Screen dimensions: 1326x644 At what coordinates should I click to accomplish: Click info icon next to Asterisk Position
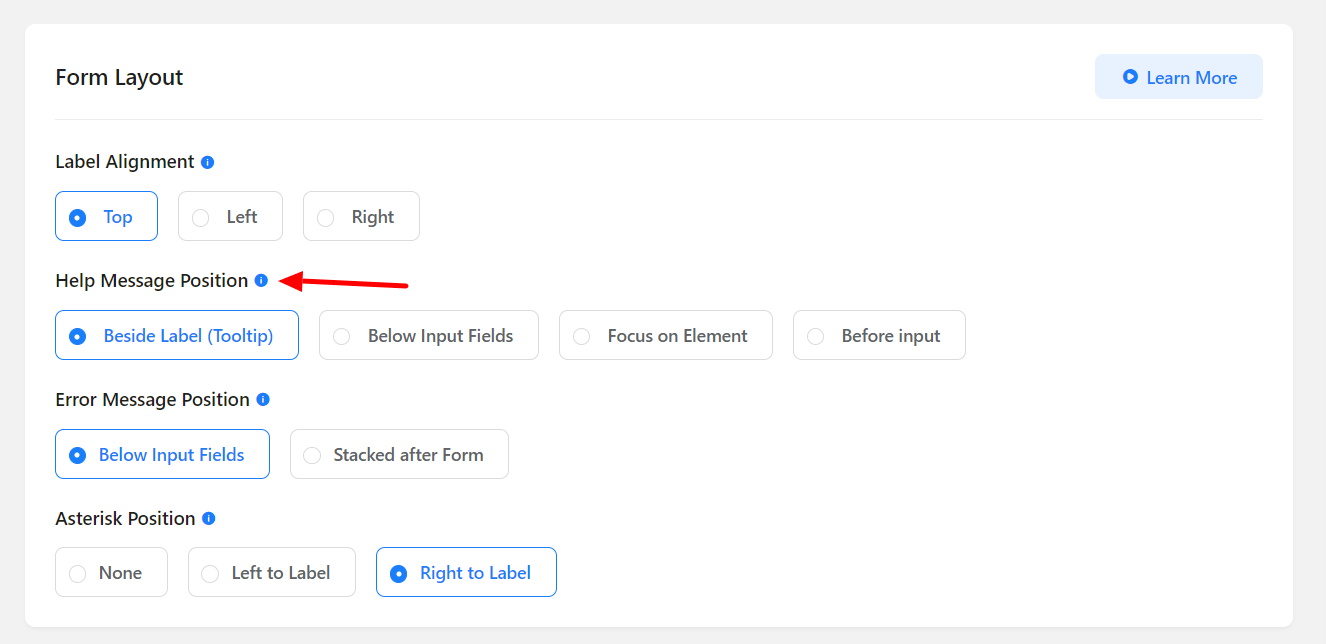pyautogui.click(x=209, y=519)
